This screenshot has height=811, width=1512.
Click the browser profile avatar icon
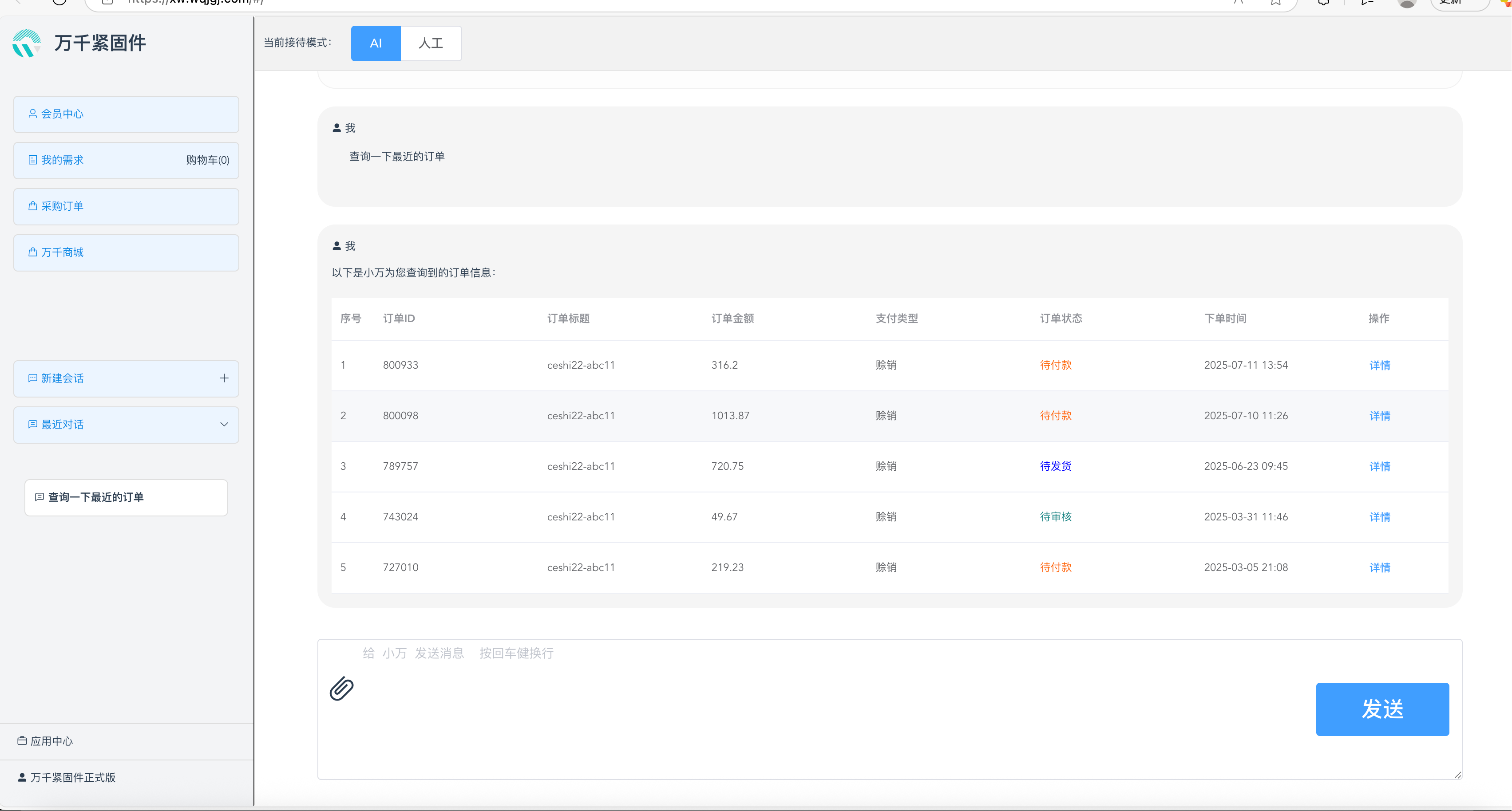point(1407,4)
